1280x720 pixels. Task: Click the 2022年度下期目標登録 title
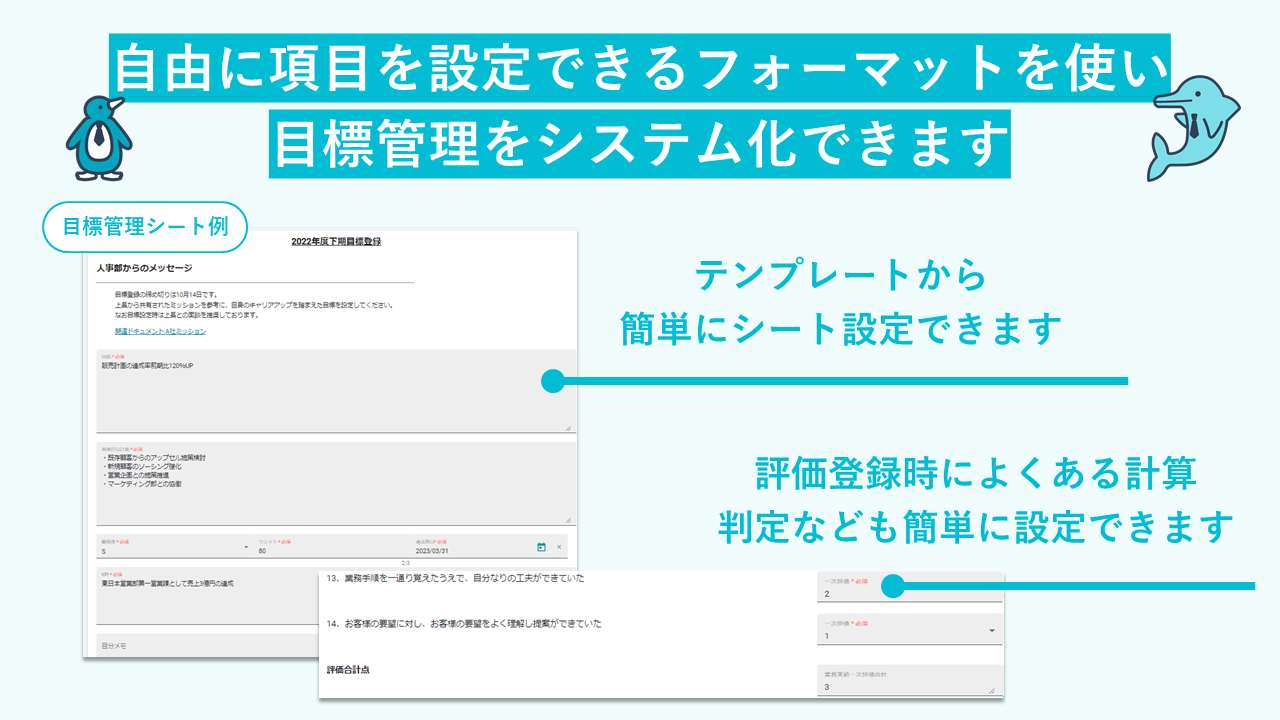[336, 242]
